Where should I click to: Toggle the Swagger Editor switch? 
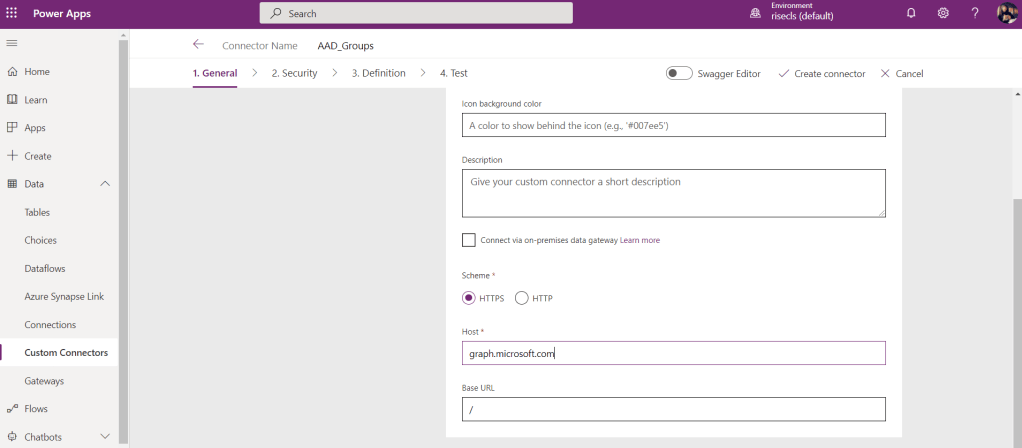point(680,73)
